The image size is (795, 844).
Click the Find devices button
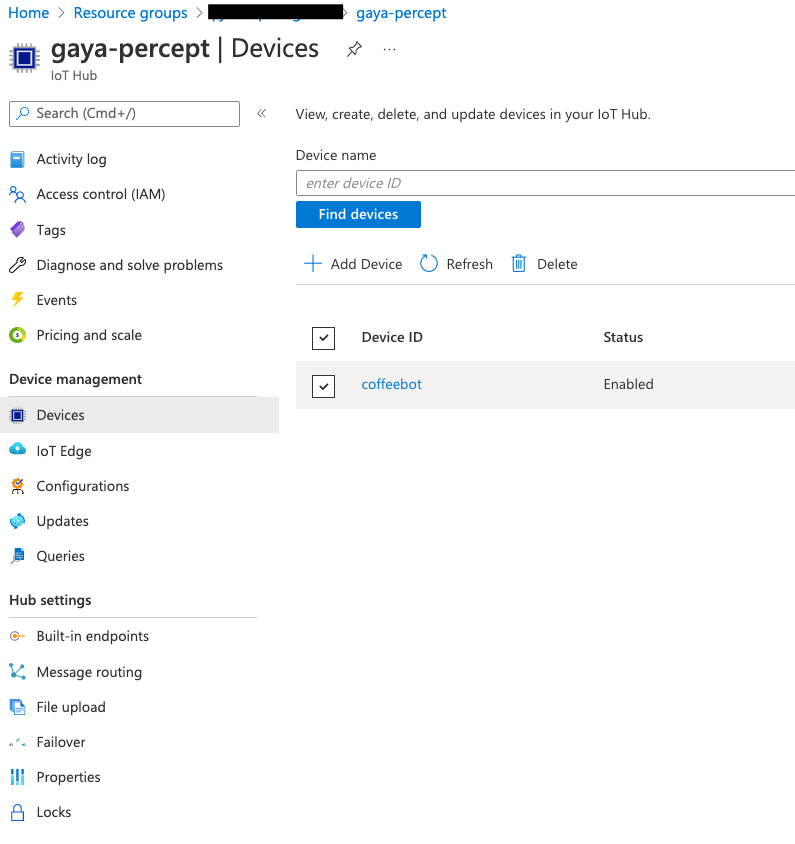(358, 214)
